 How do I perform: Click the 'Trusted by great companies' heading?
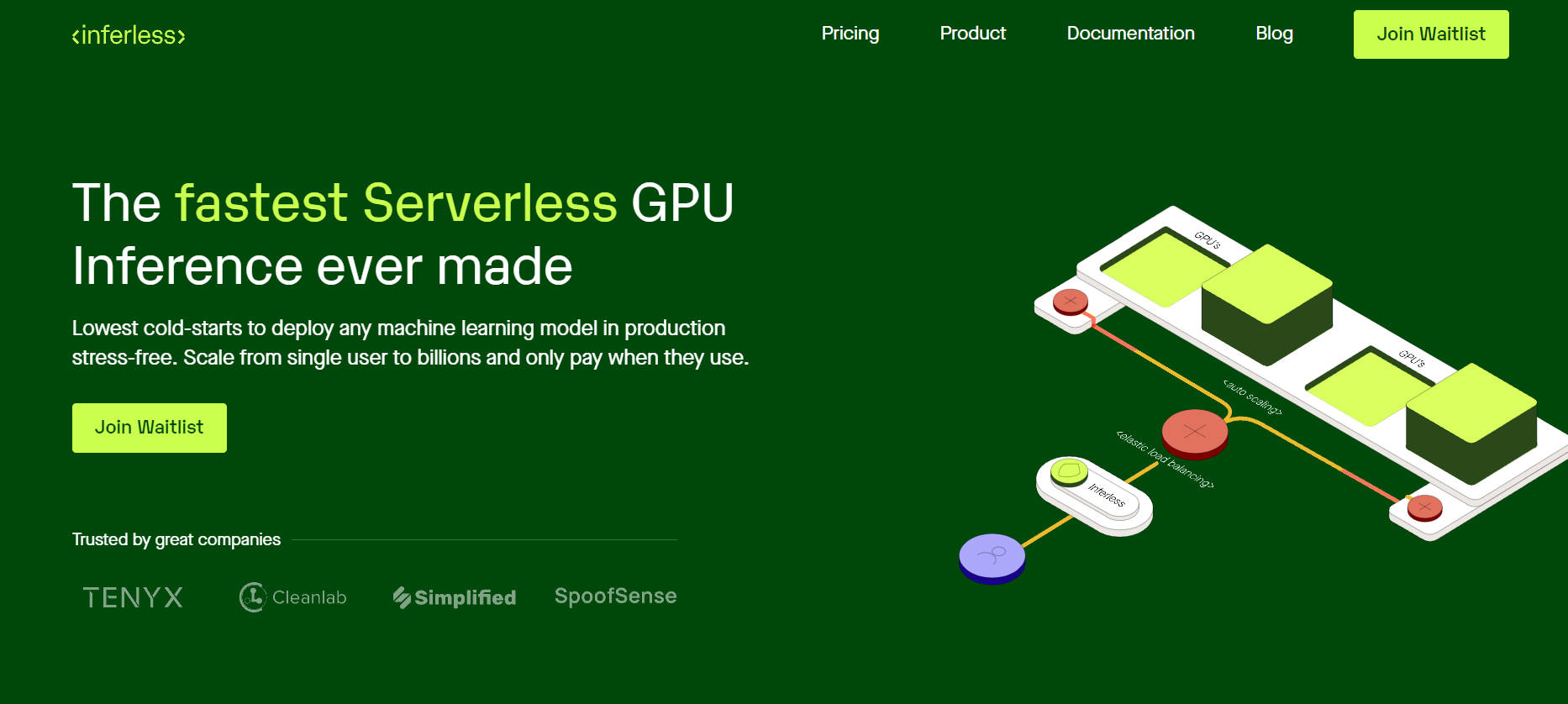(x=176, y=539)
